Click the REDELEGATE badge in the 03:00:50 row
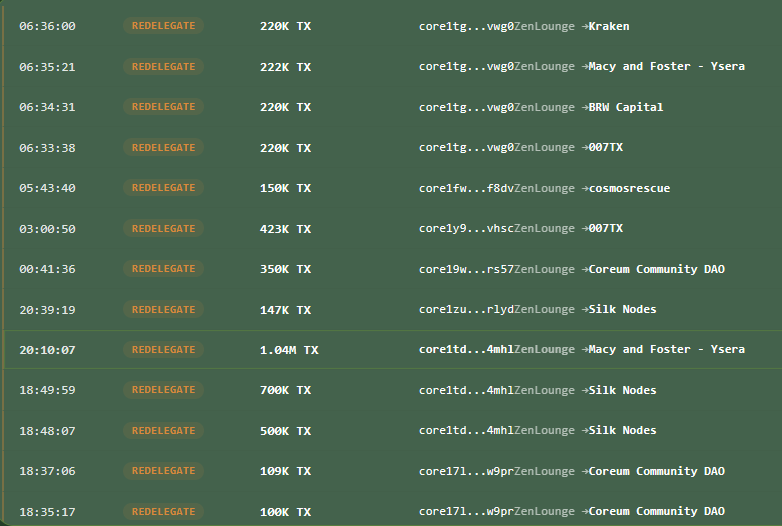The width and height of the screenshot is (782, 526). tap(164, 228)
